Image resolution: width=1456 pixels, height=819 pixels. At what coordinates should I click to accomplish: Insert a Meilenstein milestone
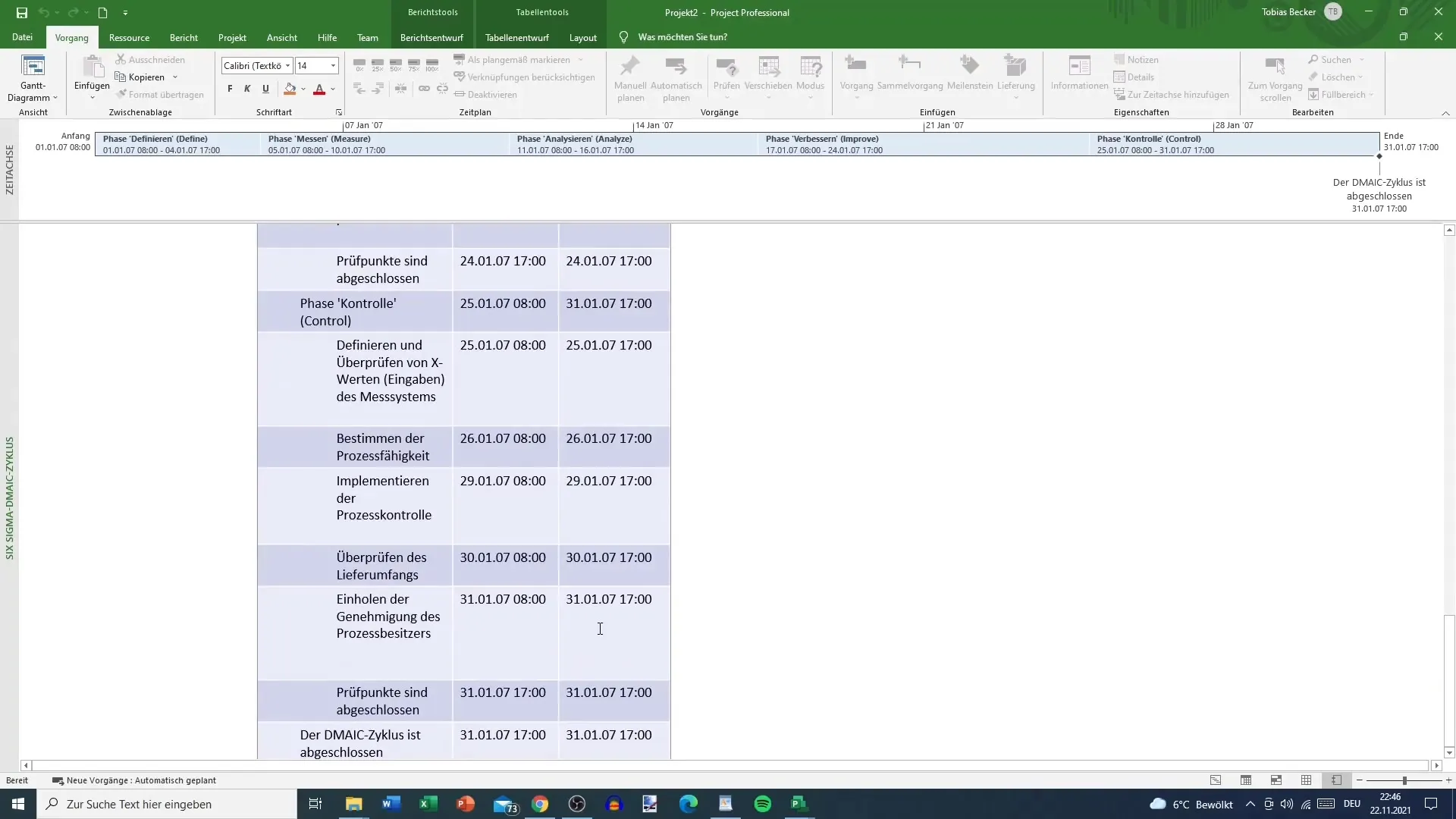pos(970,73)
